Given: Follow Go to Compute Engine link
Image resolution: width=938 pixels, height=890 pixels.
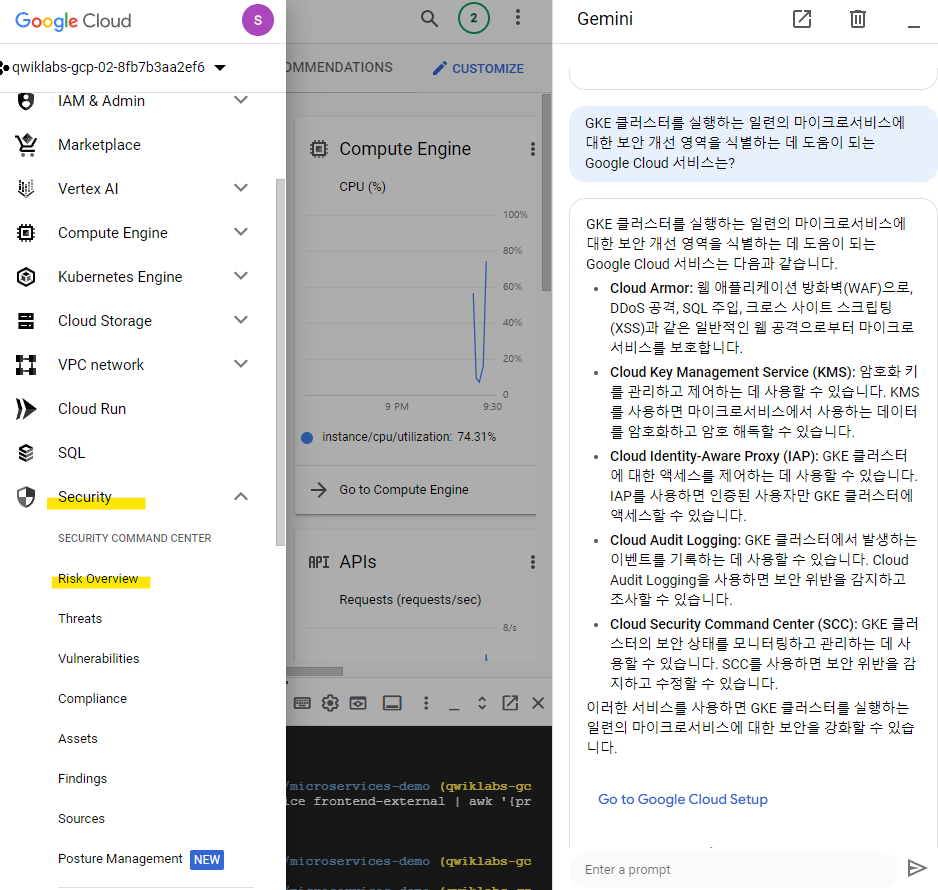Looking at the screenshot, I should [x=404, y=490].
